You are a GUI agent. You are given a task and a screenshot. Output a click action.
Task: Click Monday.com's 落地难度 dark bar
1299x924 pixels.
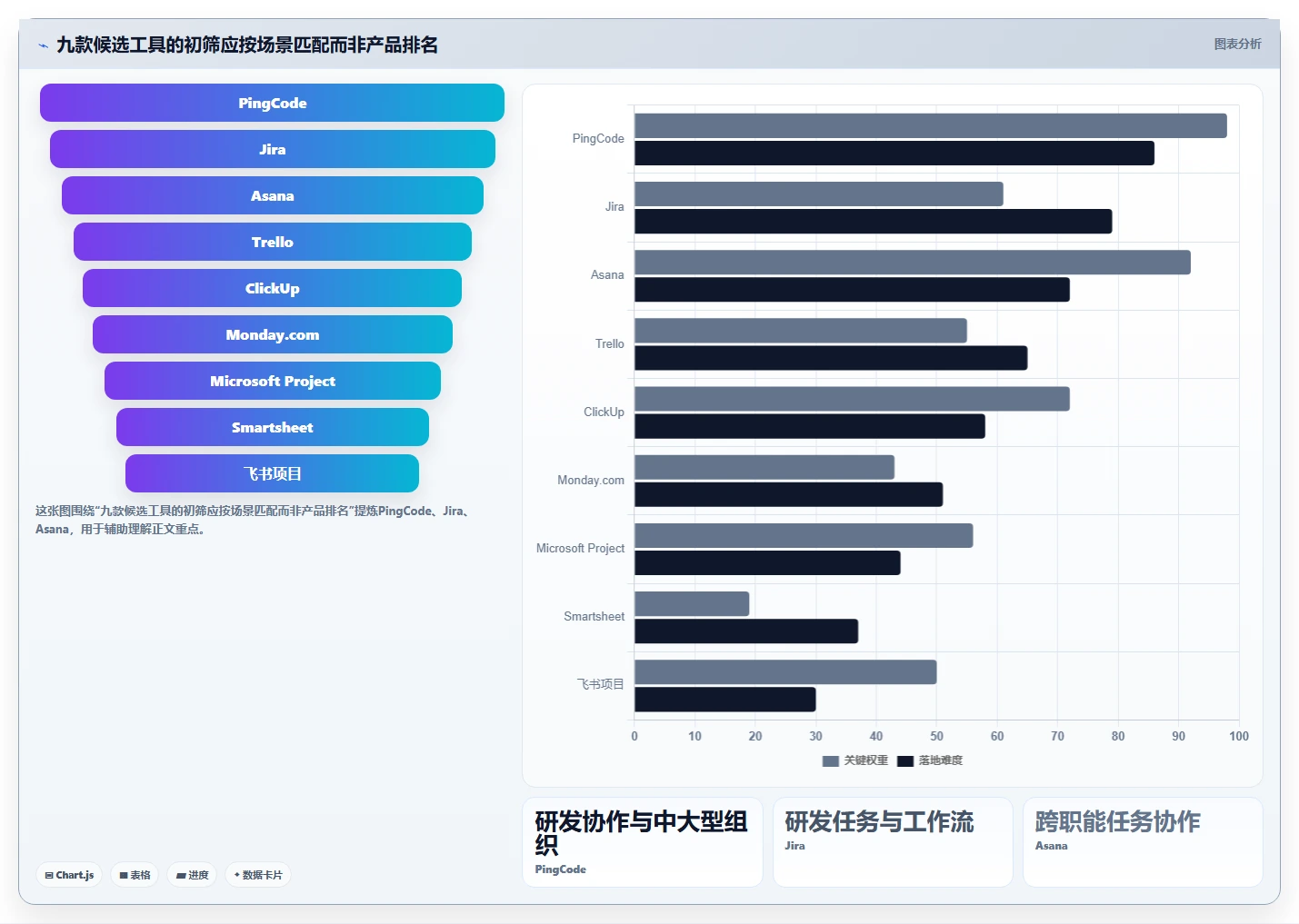[x=789, y=494]
